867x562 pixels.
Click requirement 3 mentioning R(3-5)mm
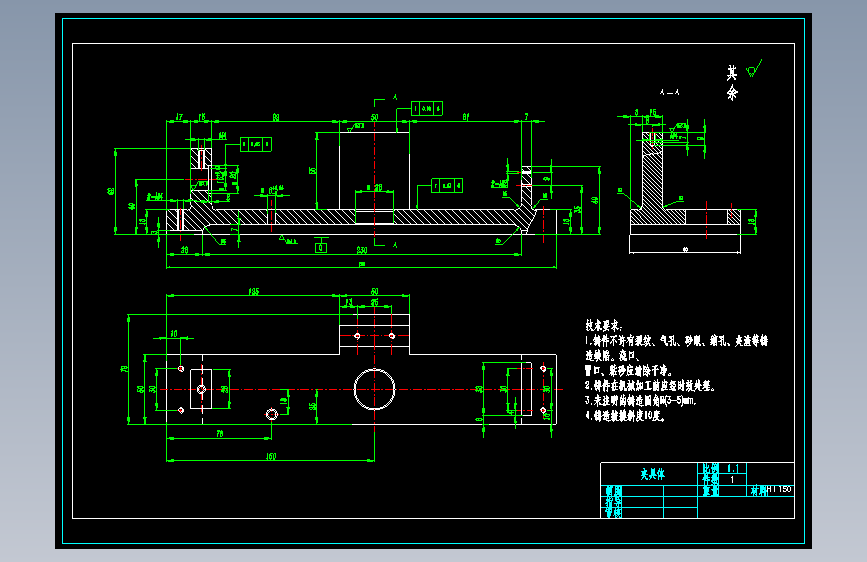tap(641, 400)
